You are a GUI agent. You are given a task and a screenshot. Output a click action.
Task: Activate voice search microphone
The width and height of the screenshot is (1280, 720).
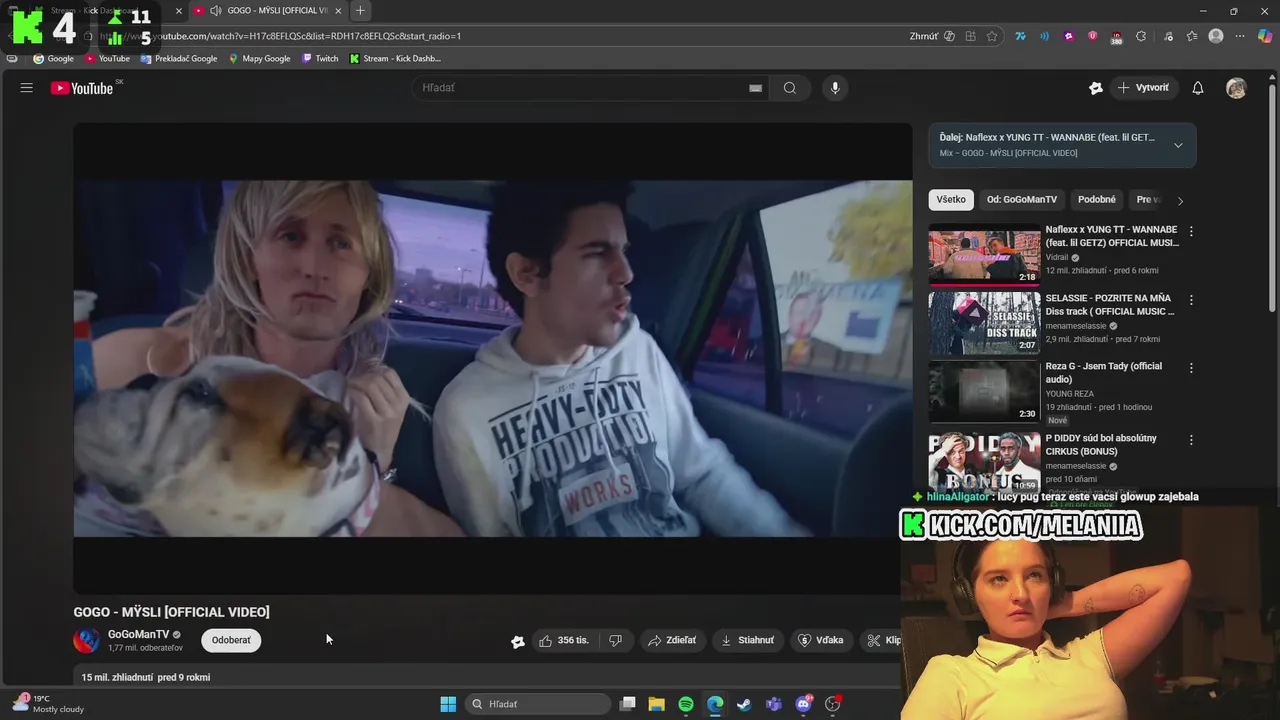(x=835, y=88)
